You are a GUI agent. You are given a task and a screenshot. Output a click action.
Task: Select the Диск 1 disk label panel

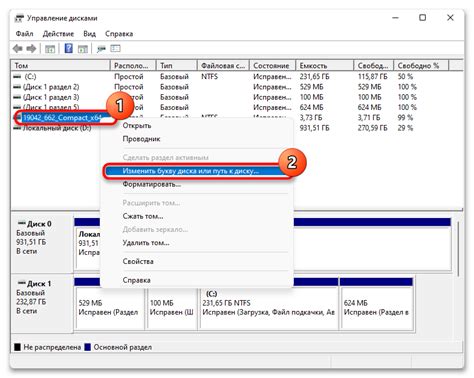point(42,303)
